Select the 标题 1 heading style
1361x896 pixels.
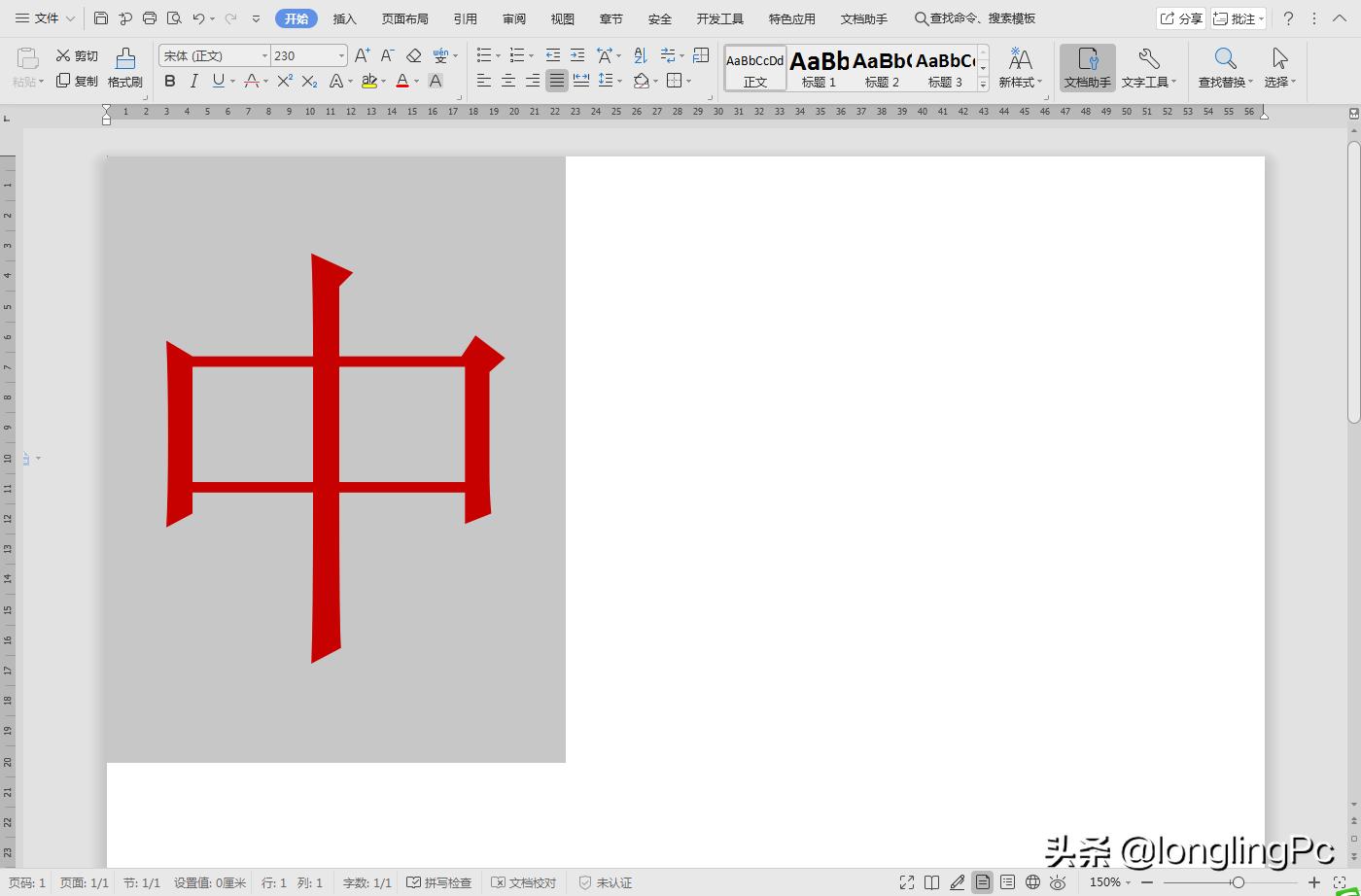coord(819,69)
